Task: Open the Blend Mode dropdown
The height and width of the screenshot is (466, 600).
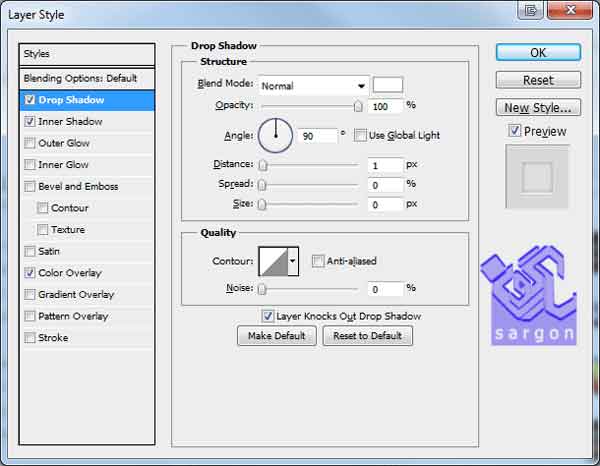Action: [314, 86]
